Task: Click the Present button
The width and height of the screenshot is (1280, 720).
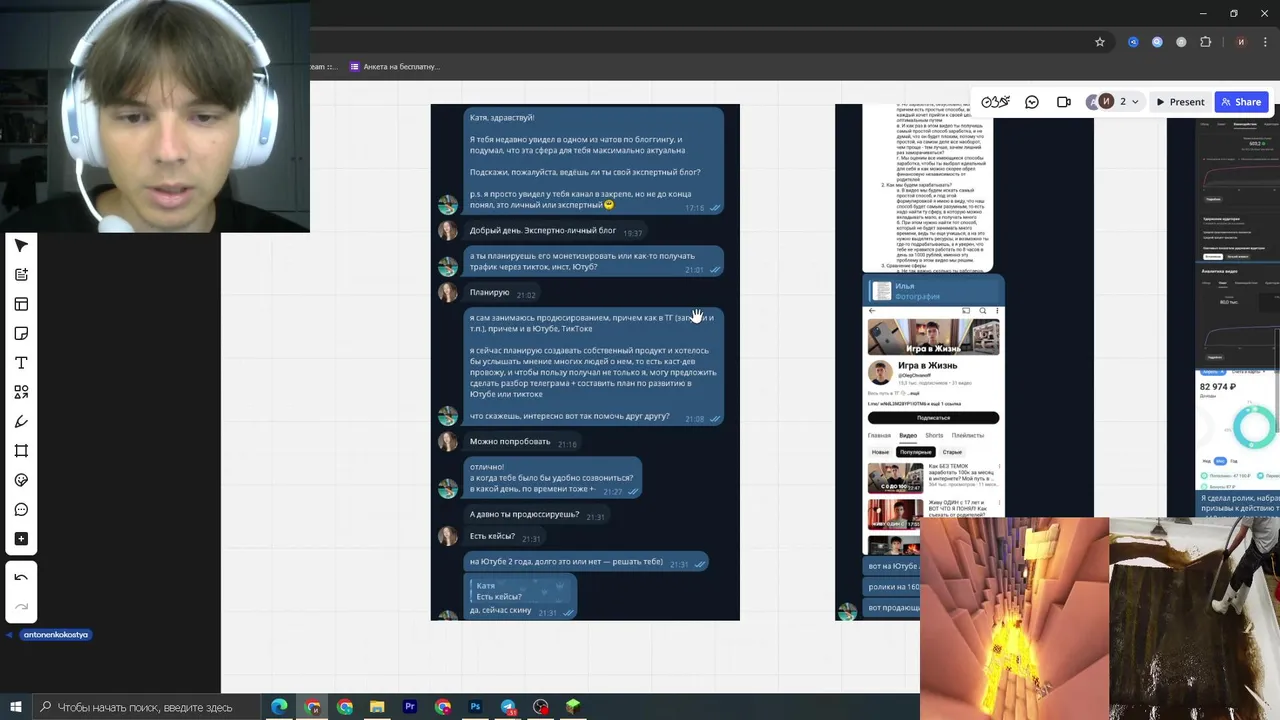Action: tap(1180, 102)
